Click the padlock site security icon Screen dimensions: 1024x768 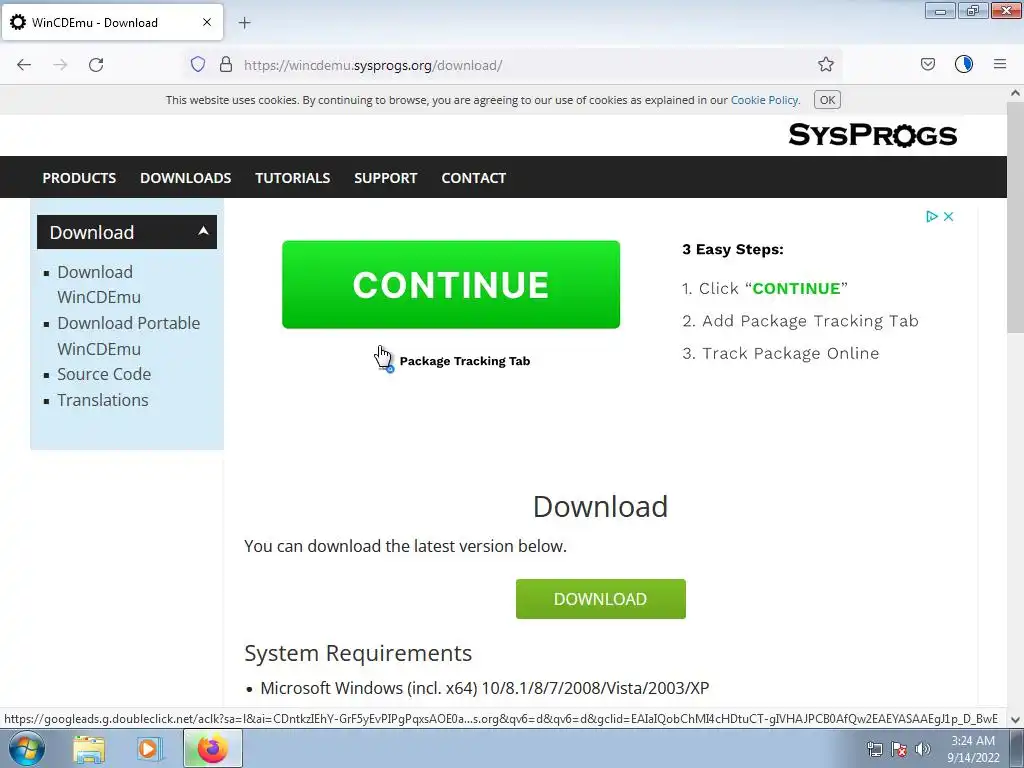(226, 64)
